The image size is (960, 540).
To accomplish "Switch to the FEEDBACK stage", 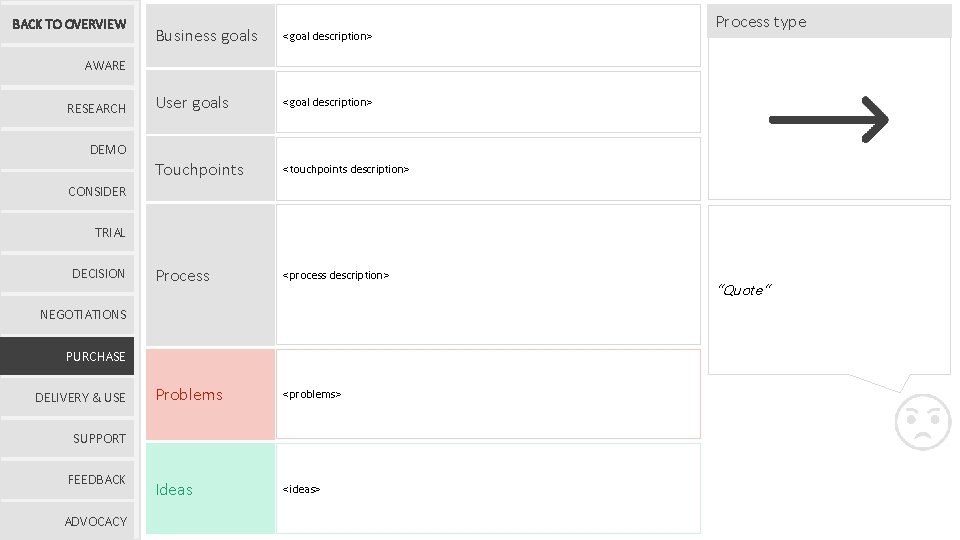I will 68,479.
